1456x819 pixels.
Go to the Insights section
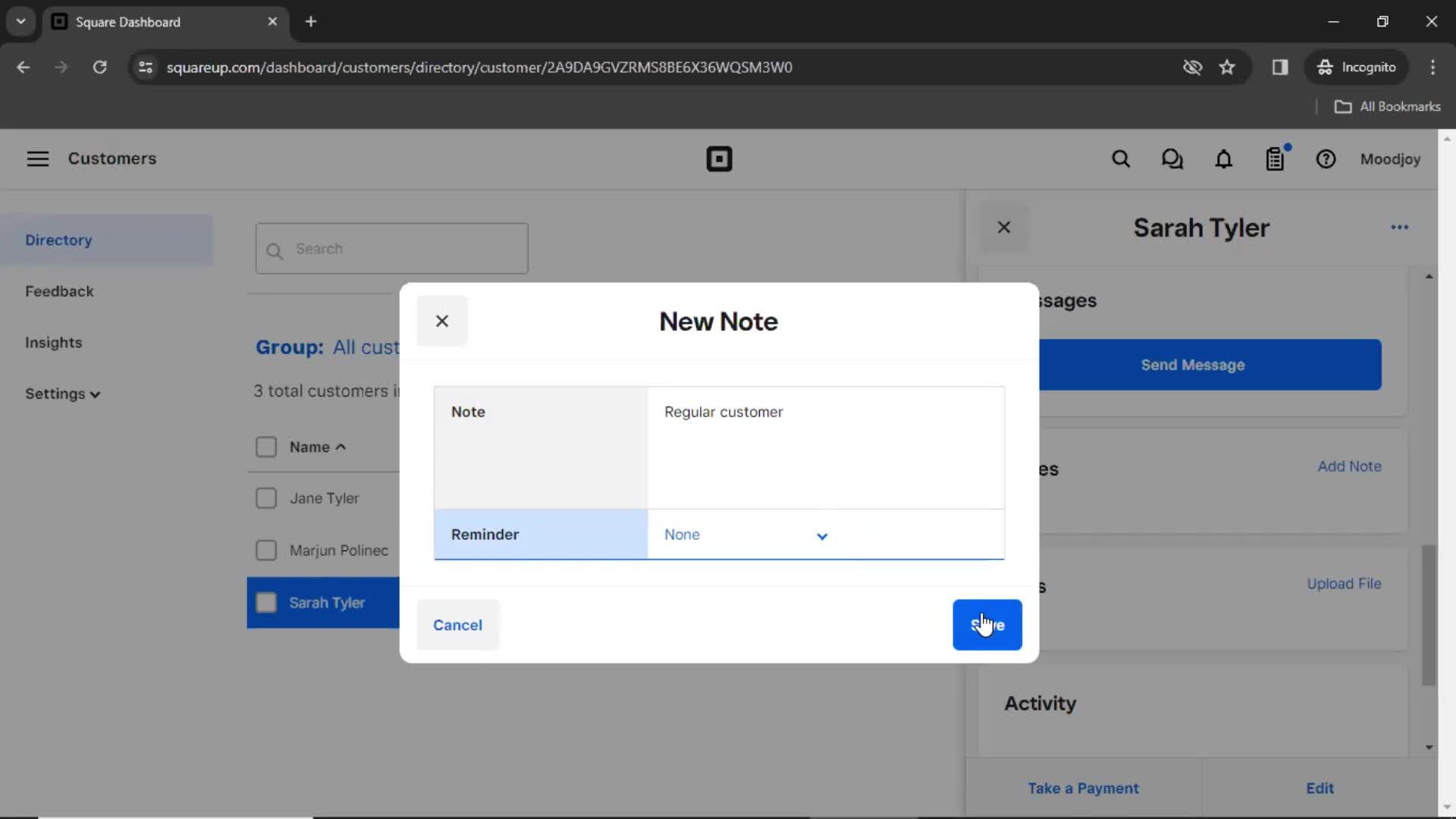53,343
